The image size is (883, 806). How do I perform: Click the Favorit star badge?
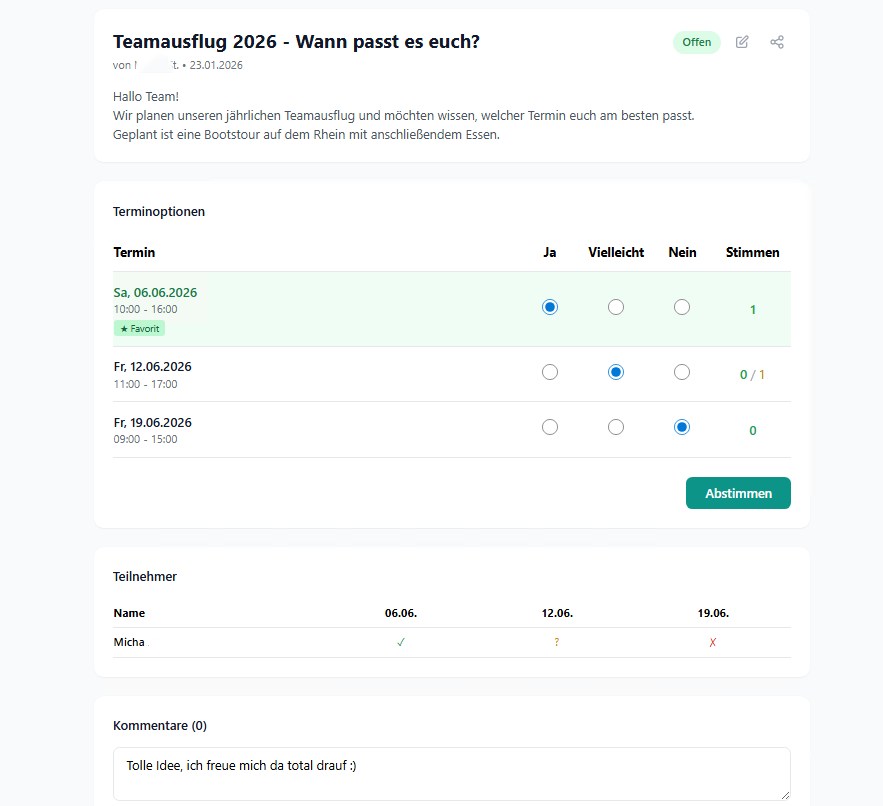point(139,328)
